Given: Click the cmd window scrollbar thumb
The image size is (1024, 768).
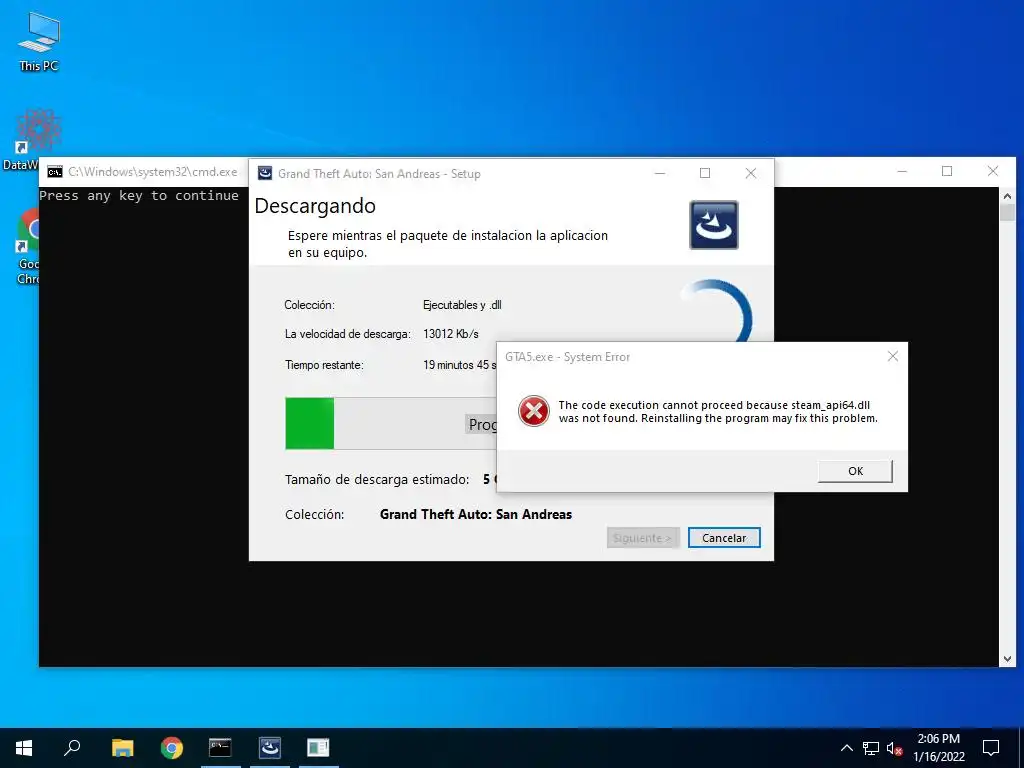Looking at the screenshot, I should (x=1007, y=212).
